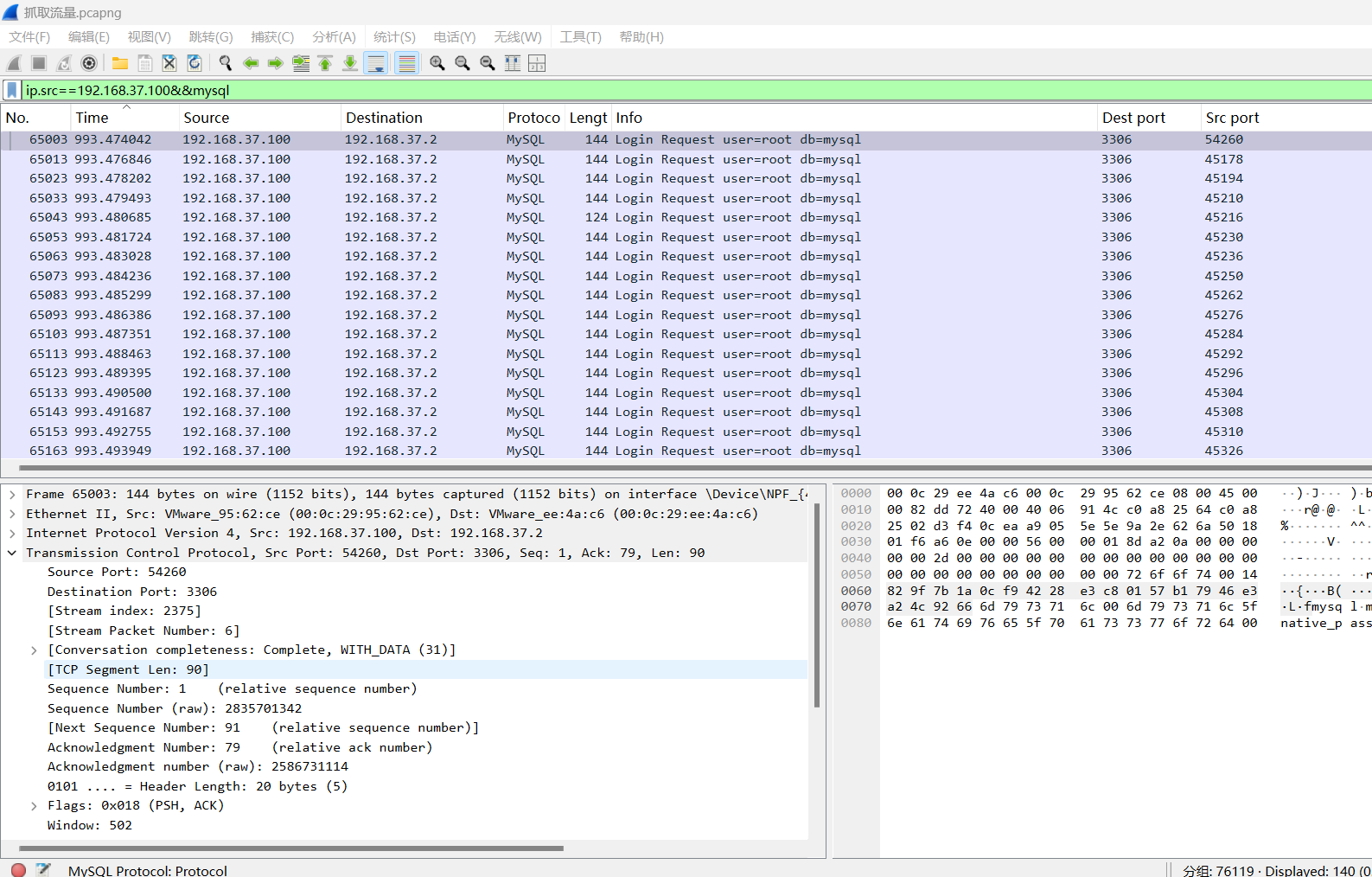
Task: Select packet number 65043 row
Action: point(686,218)
